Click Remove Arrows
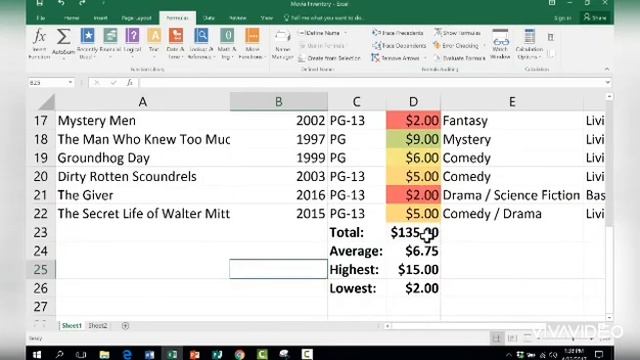Image resolution: width=640 pixels, height=360 pixels. tap(396, 58)
